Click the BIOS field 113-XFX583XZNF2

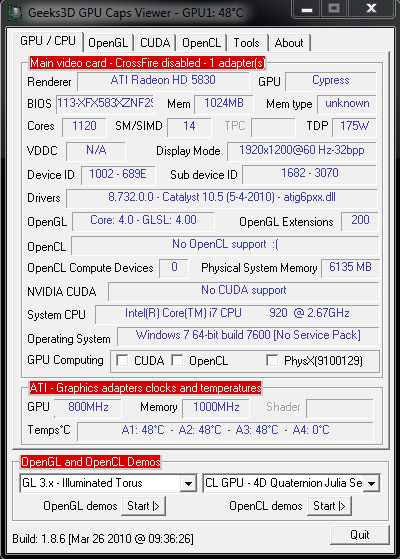(x=105, y=104)
